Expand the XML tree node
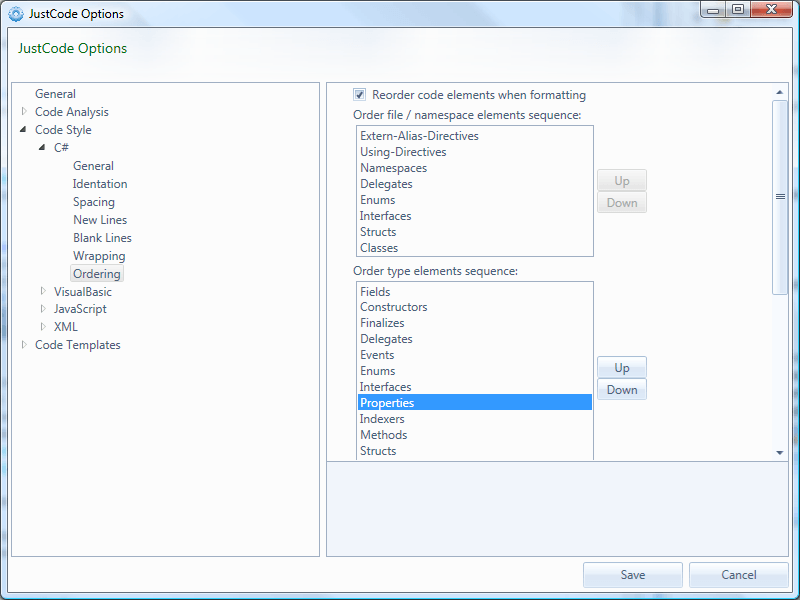 tap(43, 327)
